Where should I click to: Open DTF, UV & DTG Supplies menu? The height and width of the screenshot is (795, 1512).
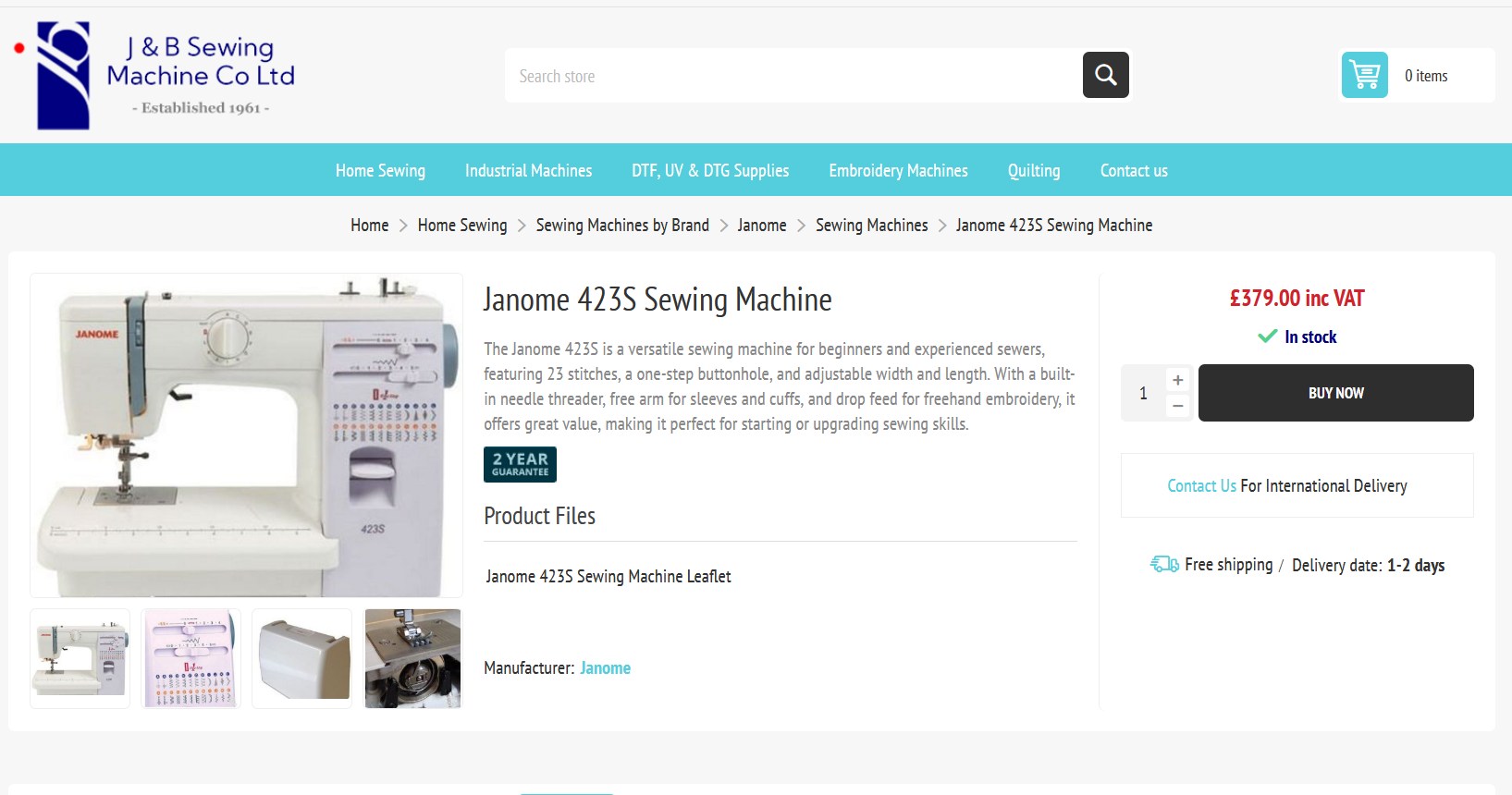710,170
